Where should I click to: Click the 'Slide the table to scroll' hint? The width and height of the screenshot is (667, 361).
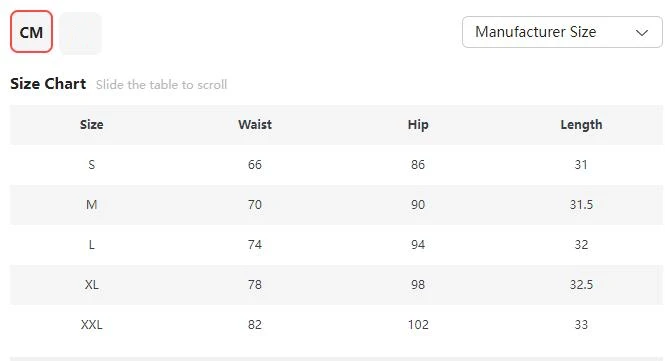point(161,85)
